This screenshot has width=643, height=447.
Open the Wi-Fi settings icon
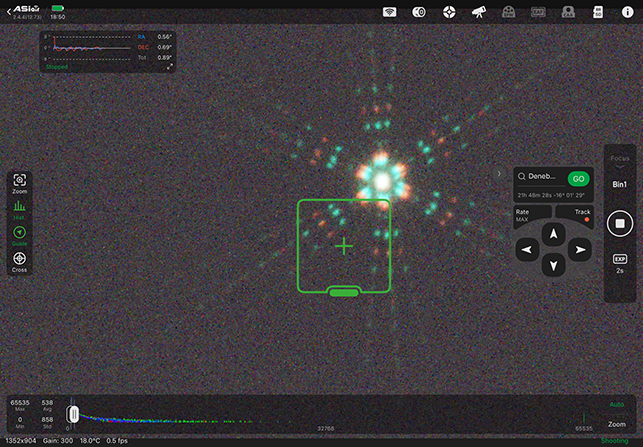tap(391, 12)
